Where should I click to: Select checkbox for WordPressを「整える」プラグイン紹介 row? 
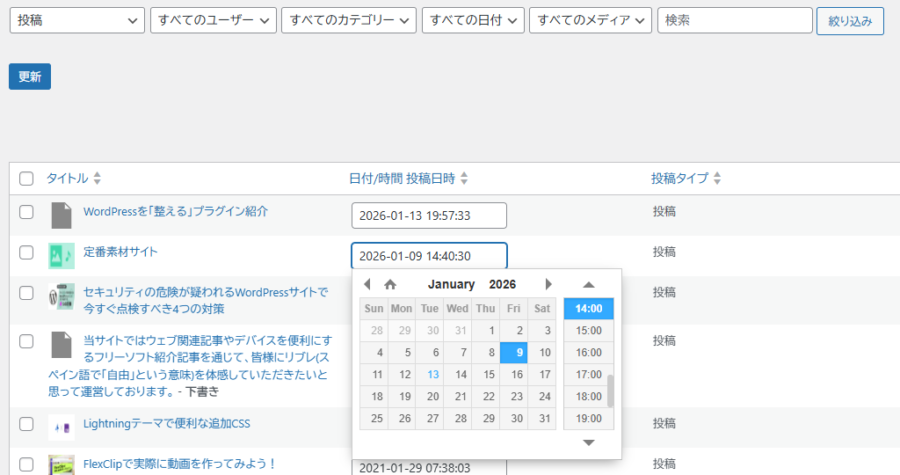(x=27, y=213)
